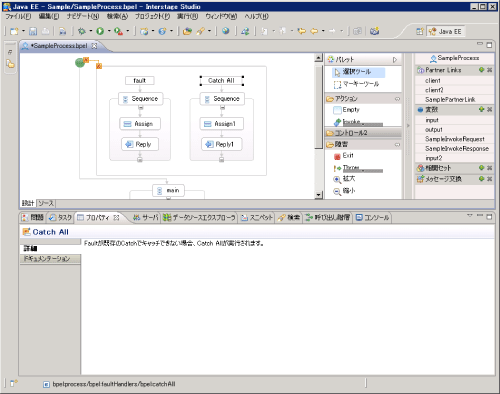Select the Reply activity under fault

pyautogui.click(x=140, y=144)
